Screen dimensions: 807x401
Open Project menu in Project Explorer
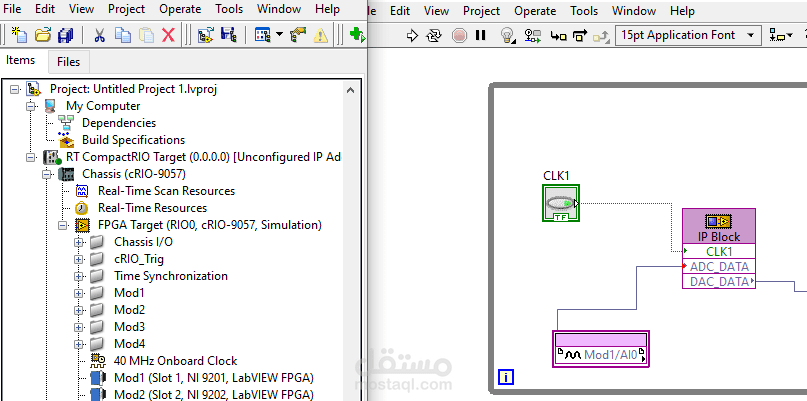pyautogui.click(x=127, y=9)
